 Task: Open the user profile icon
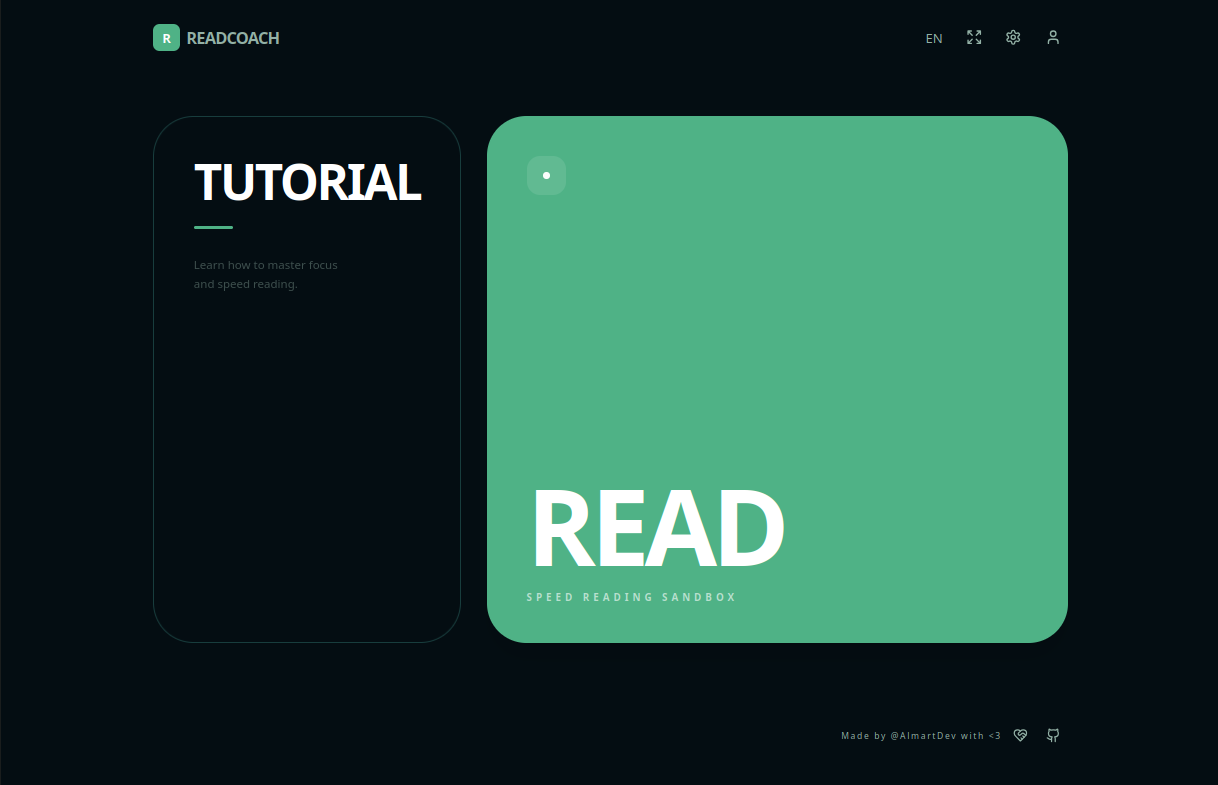1052,38
